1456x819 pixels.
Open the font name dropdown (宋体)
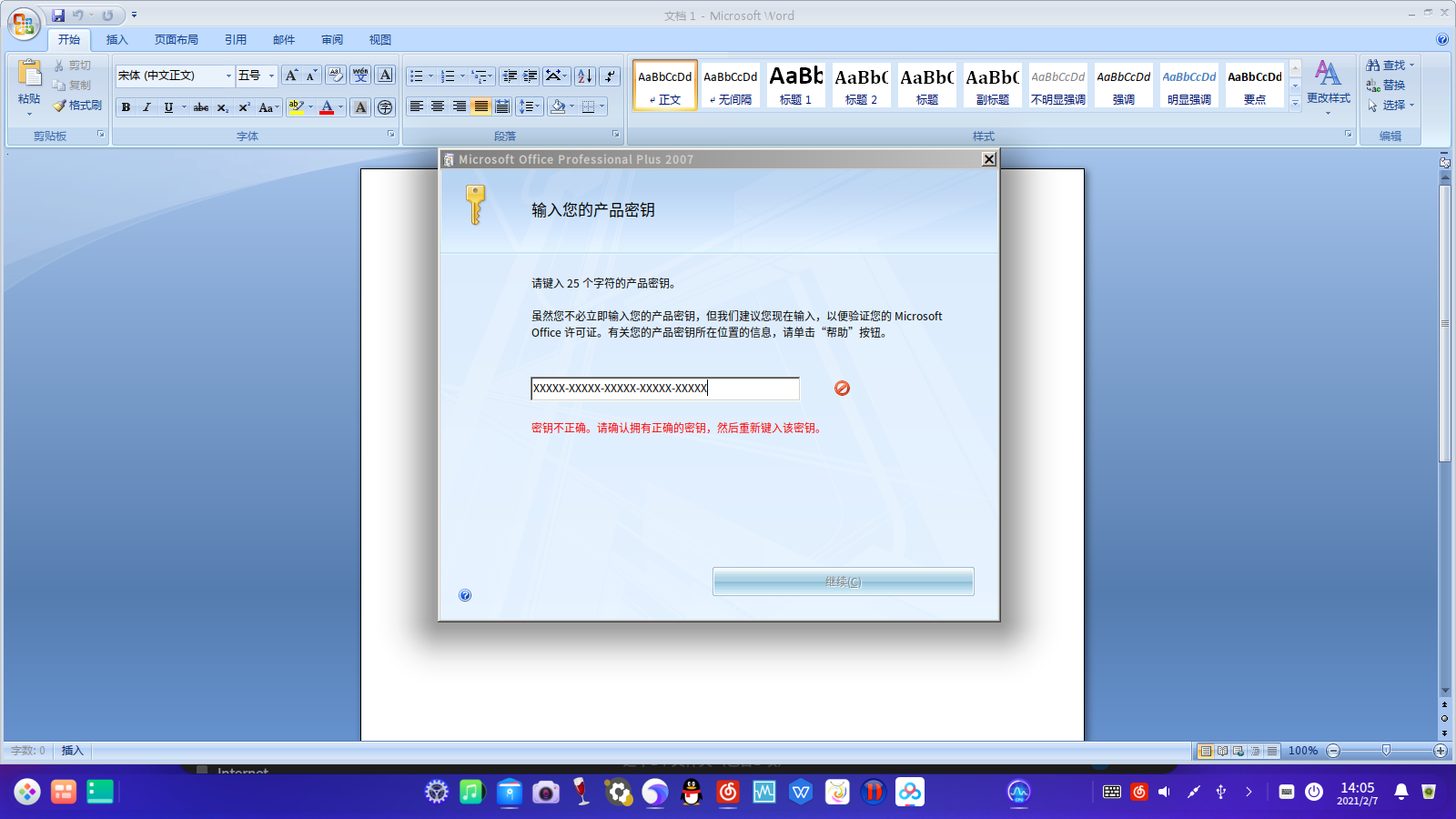tap(228, 76)
